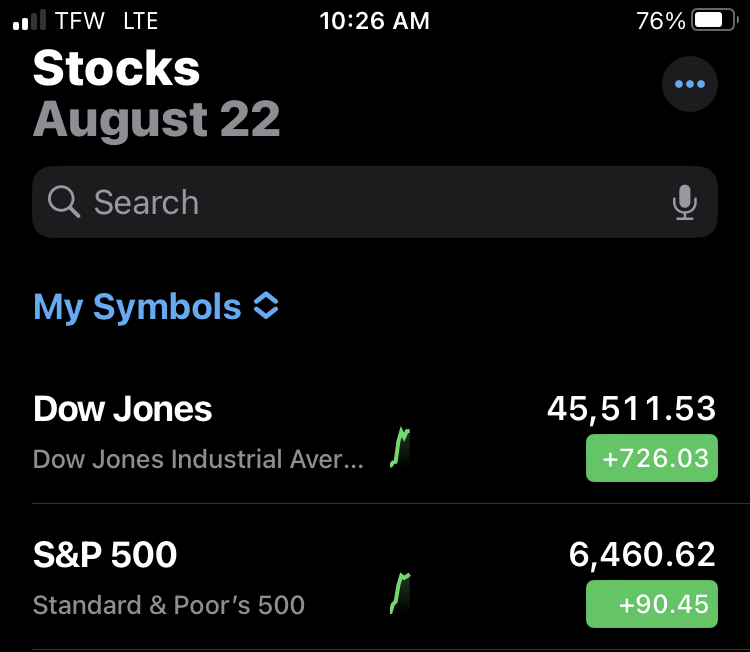Select the S&P 500 symbol name
750x652 pixels.
click(105, 555)
